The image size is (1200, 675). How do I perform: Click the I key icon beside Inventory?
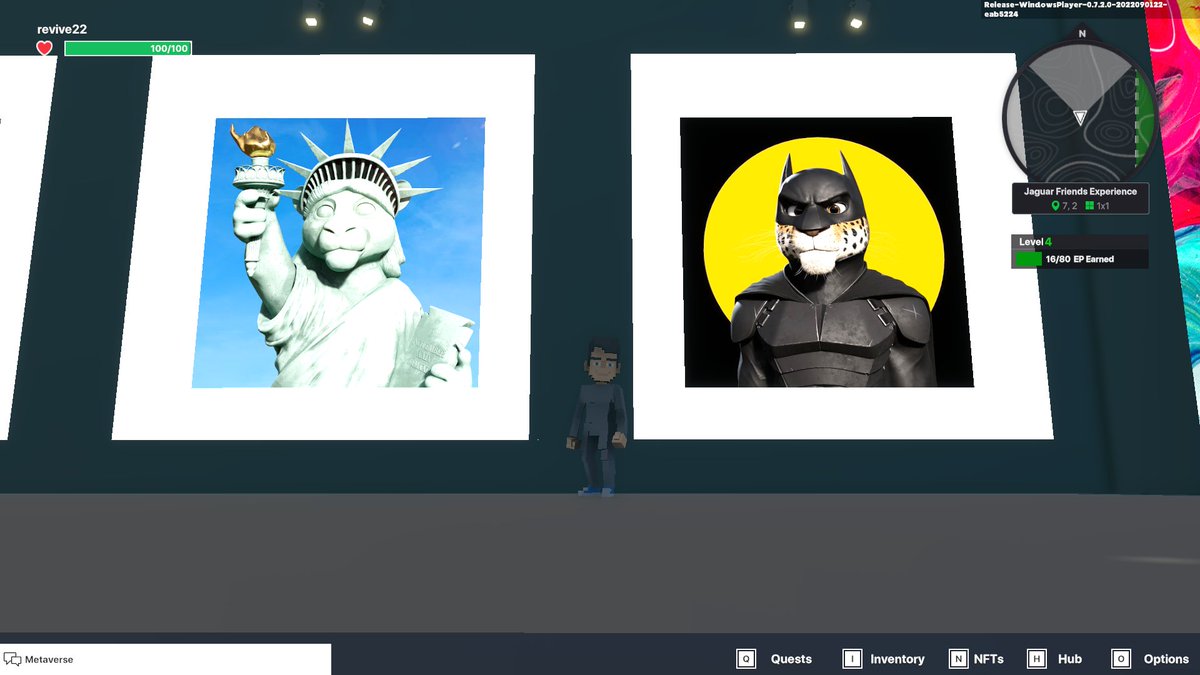[852, 659]
